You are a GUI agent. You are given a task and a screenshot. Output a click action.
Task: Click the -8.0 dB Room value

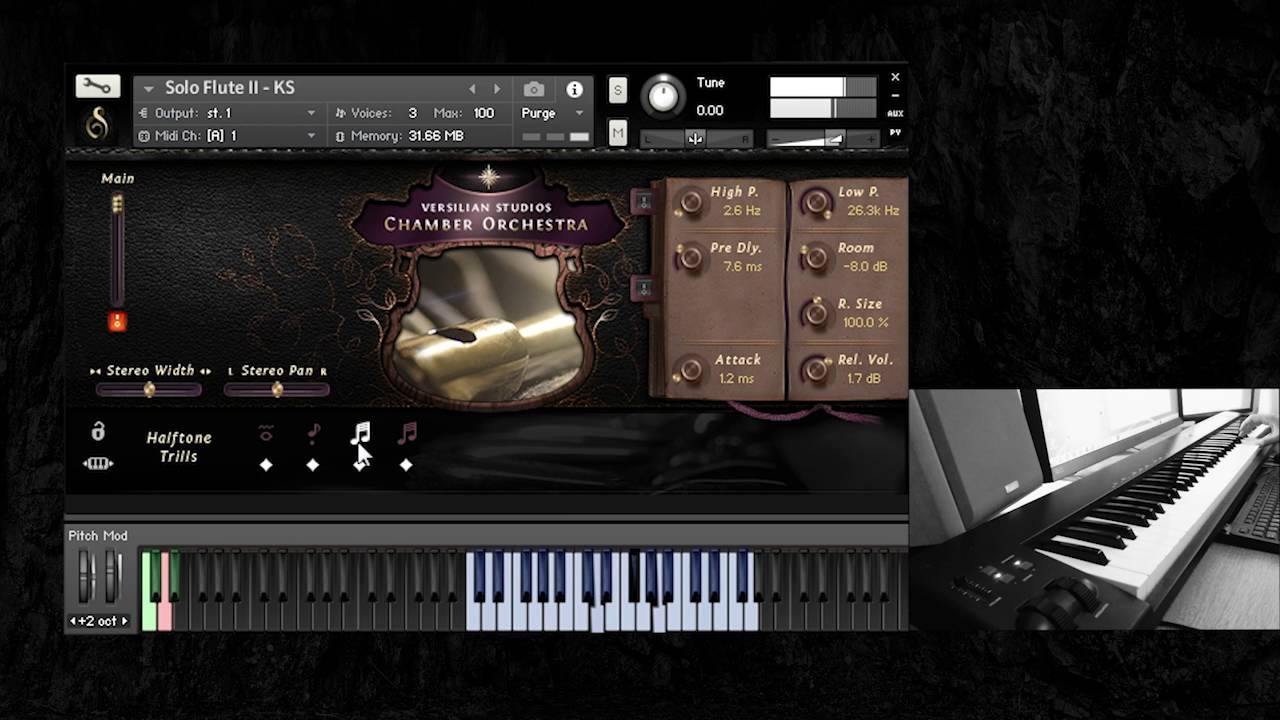(865, 267)
